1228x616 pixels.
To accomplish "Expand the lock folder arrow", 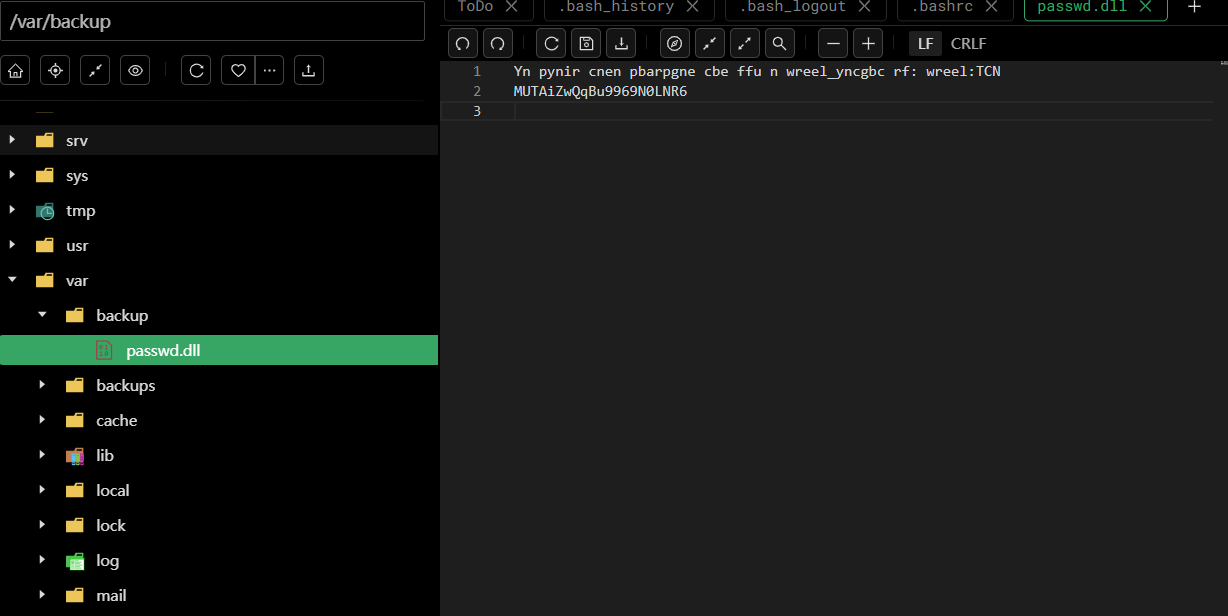I will 42,525.
